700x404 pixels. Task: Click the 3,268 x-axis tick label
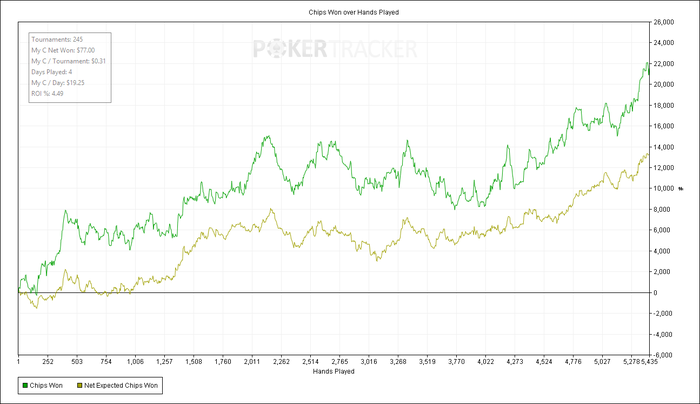398,362
